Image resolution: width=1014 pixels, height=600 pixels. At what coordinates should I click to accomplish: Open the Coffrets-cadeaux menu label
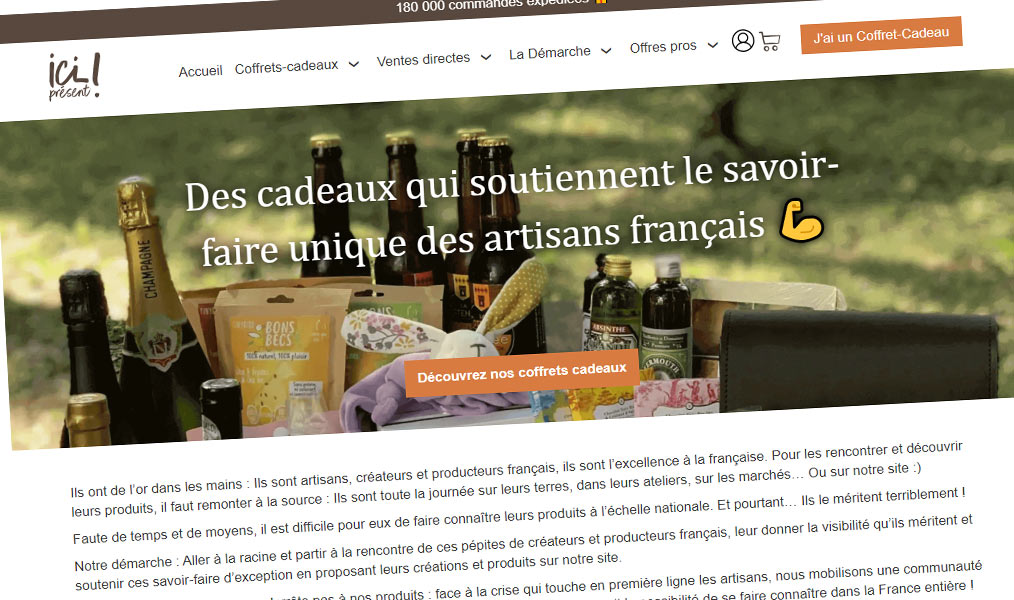point(286,67)
